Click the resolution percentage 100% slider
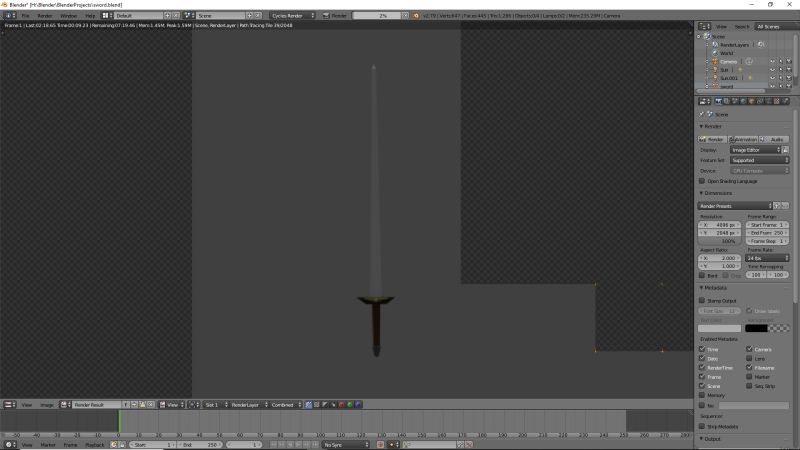The image size is (800, 450). point(719,241)
